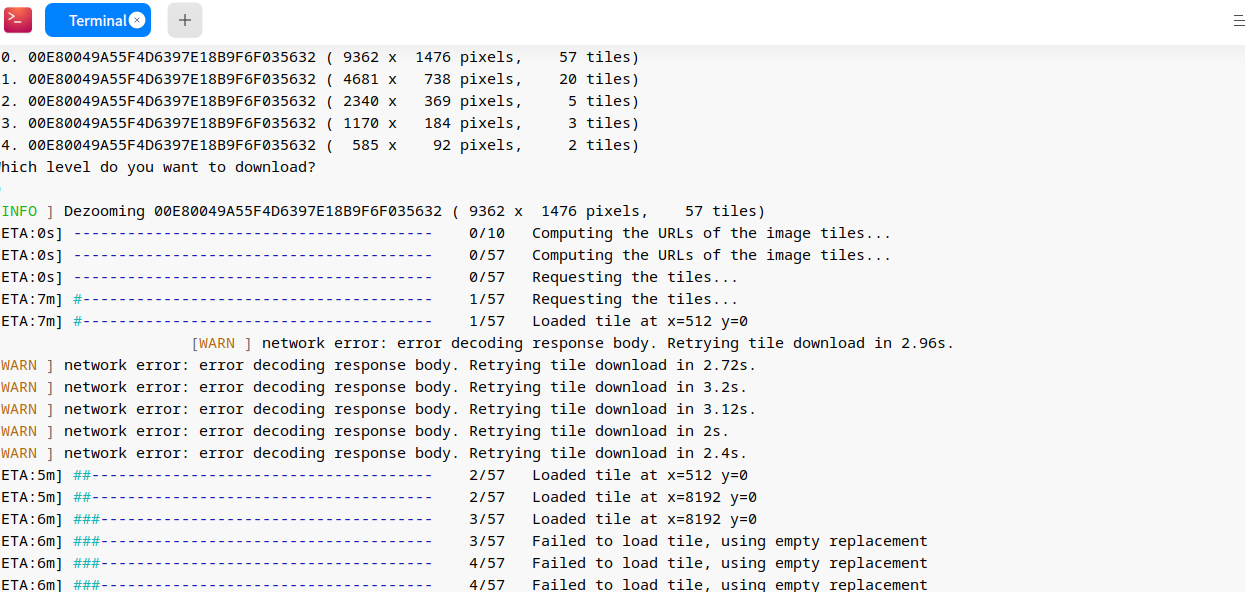Close the Terminal tab
This screenshot has width=1245, height=592.
tap(137, 20)
